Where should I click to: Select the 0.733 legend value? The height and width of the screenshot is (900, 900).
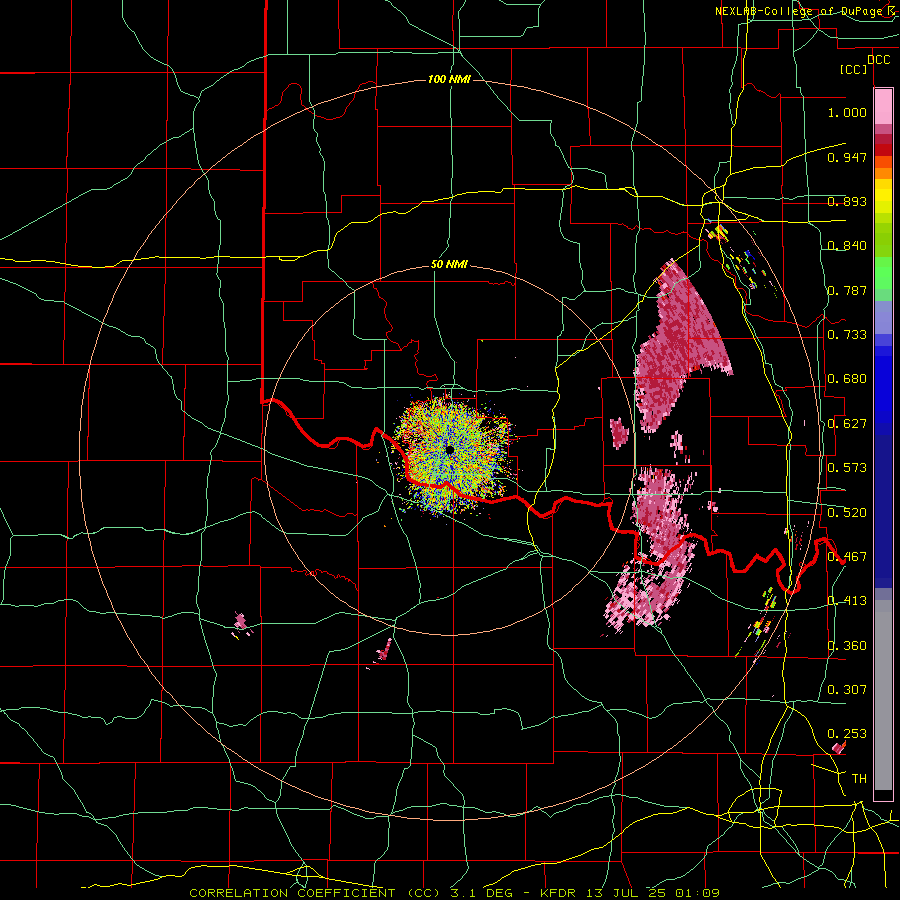(847, 335)
